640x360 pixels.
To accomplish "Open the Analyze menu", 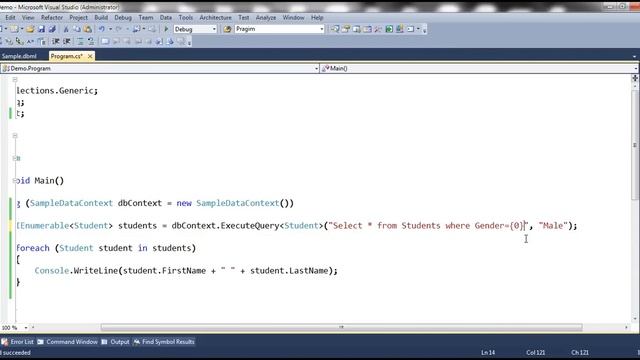I will [x=266, y=18].
